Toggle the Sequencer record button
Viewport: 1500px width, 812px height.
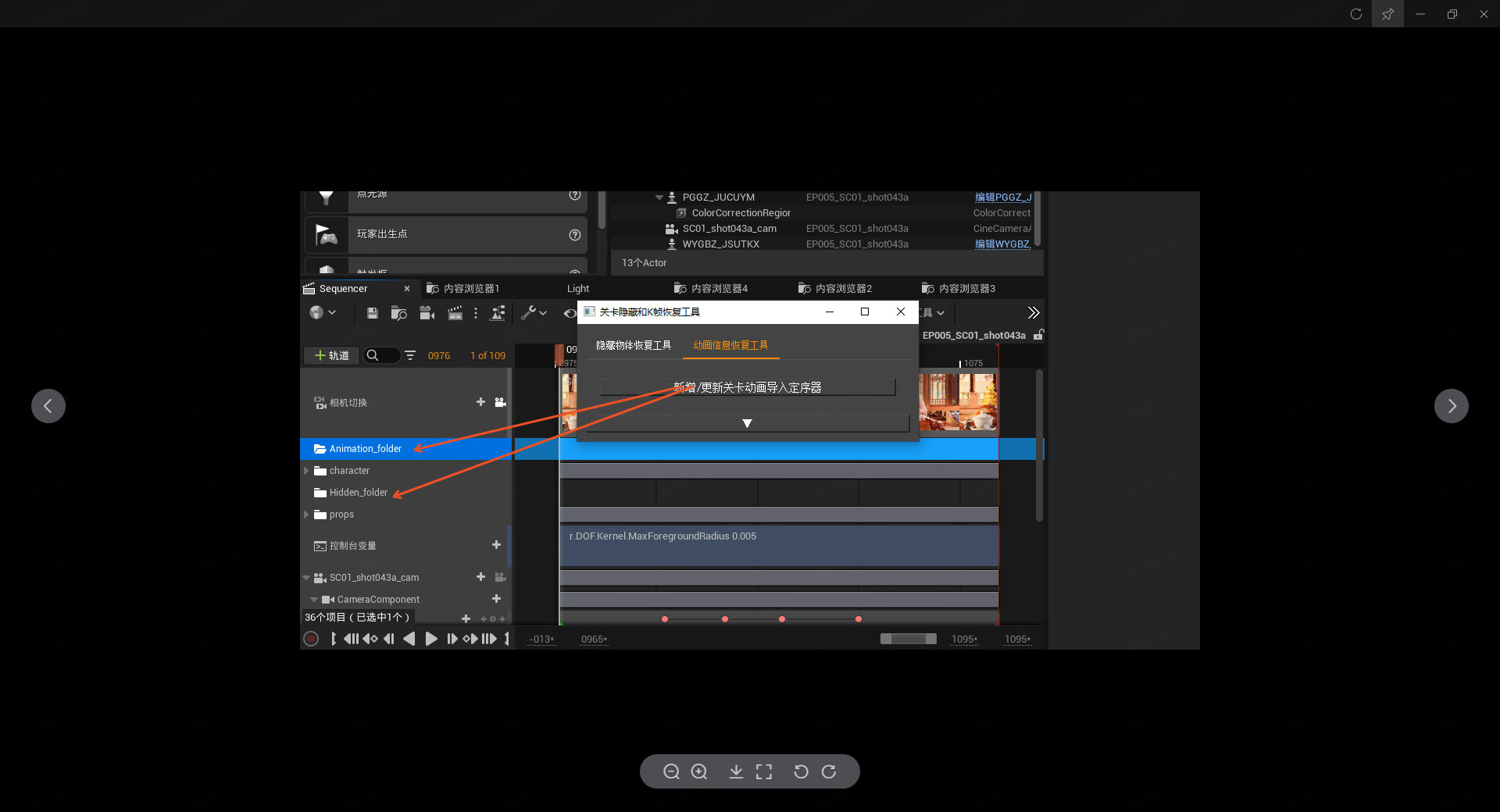pos(311,639)
